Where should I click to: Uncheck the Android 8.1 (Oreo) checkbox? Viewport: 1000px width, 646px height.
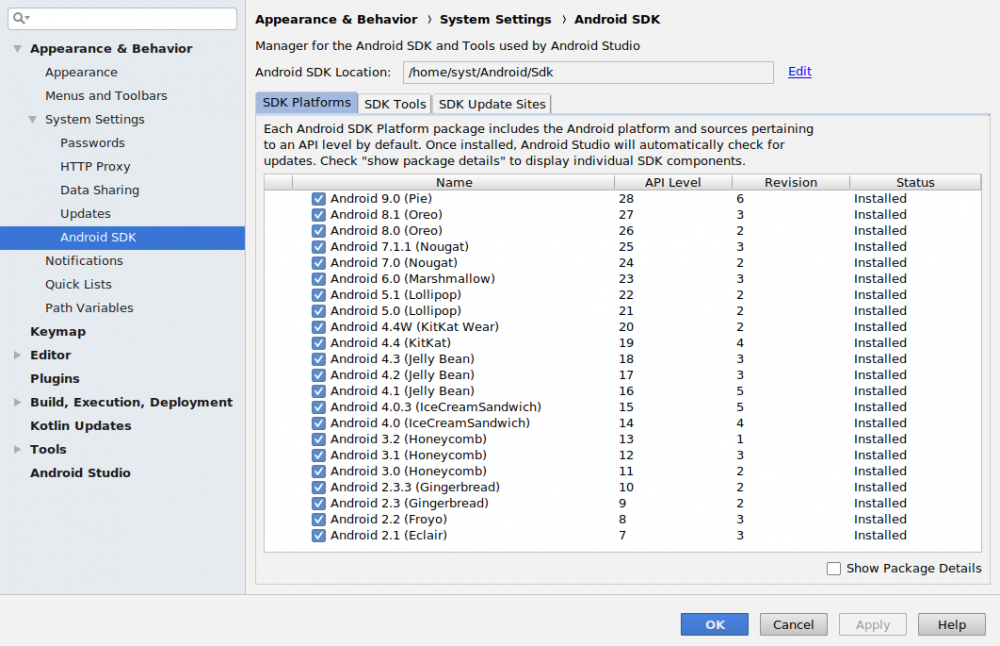click(x=319, y=215)
